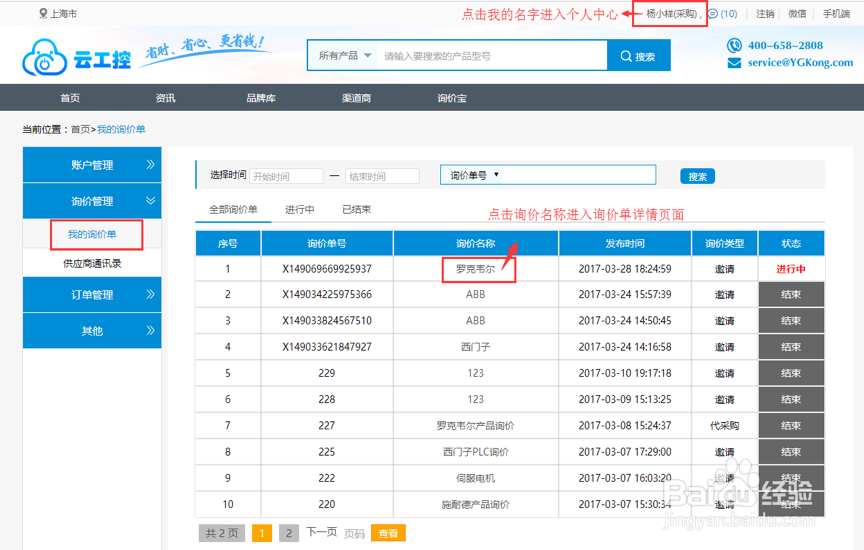Click the 代采购 type cell in row 7
This screenshot has height=550, width=864.
pos(724,425)
